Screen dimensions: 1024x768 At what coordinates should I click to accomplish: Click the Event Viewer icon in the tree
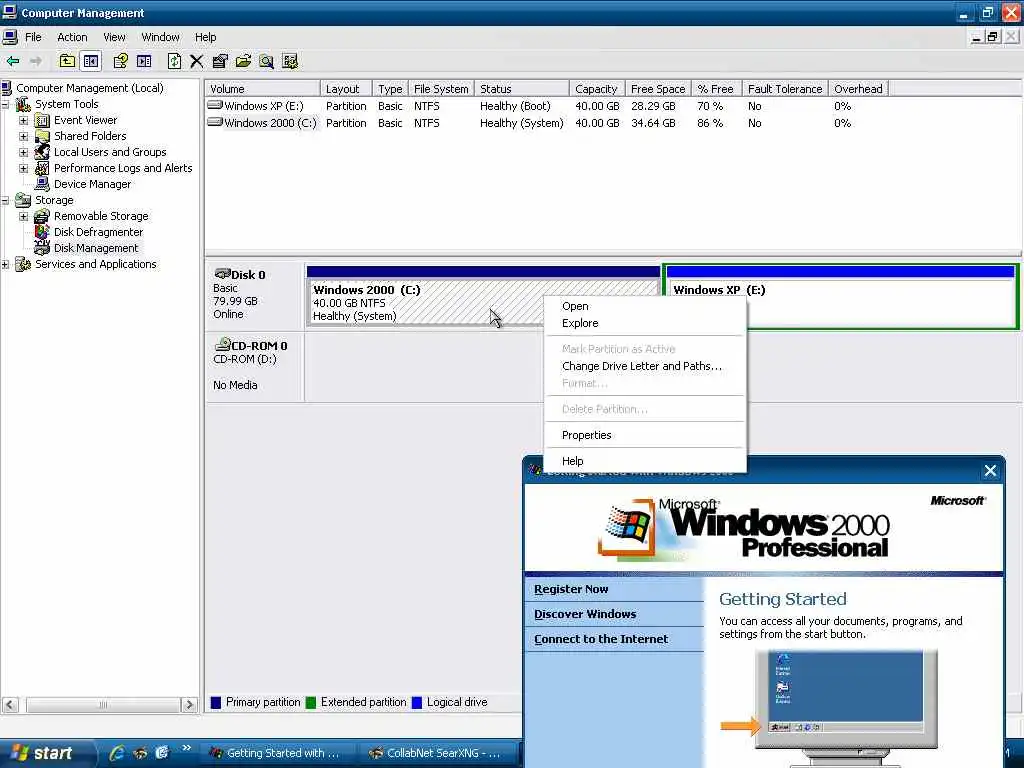coord(42,120)
